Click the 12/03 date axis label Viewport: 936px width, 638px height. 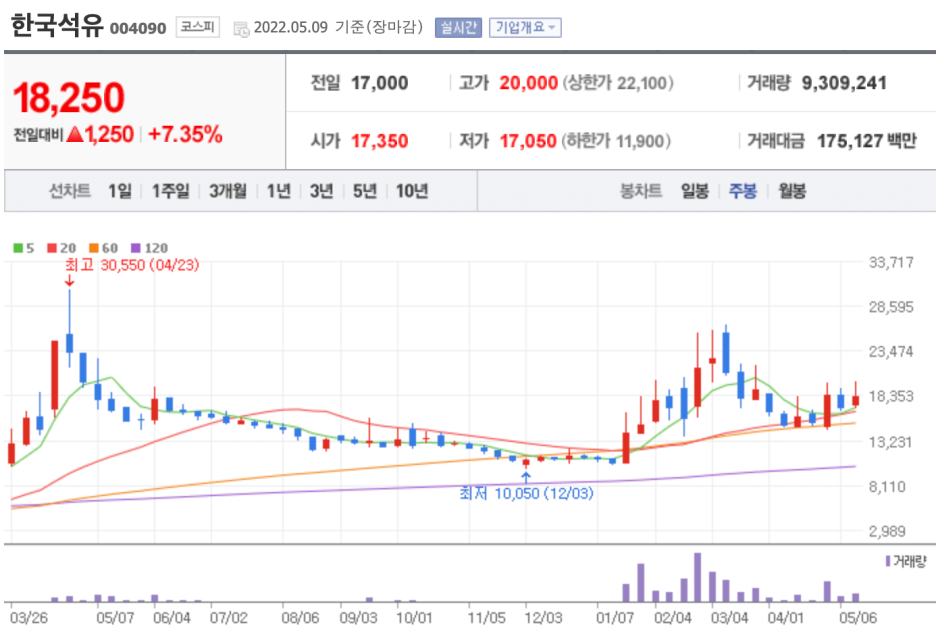point(543,618)
